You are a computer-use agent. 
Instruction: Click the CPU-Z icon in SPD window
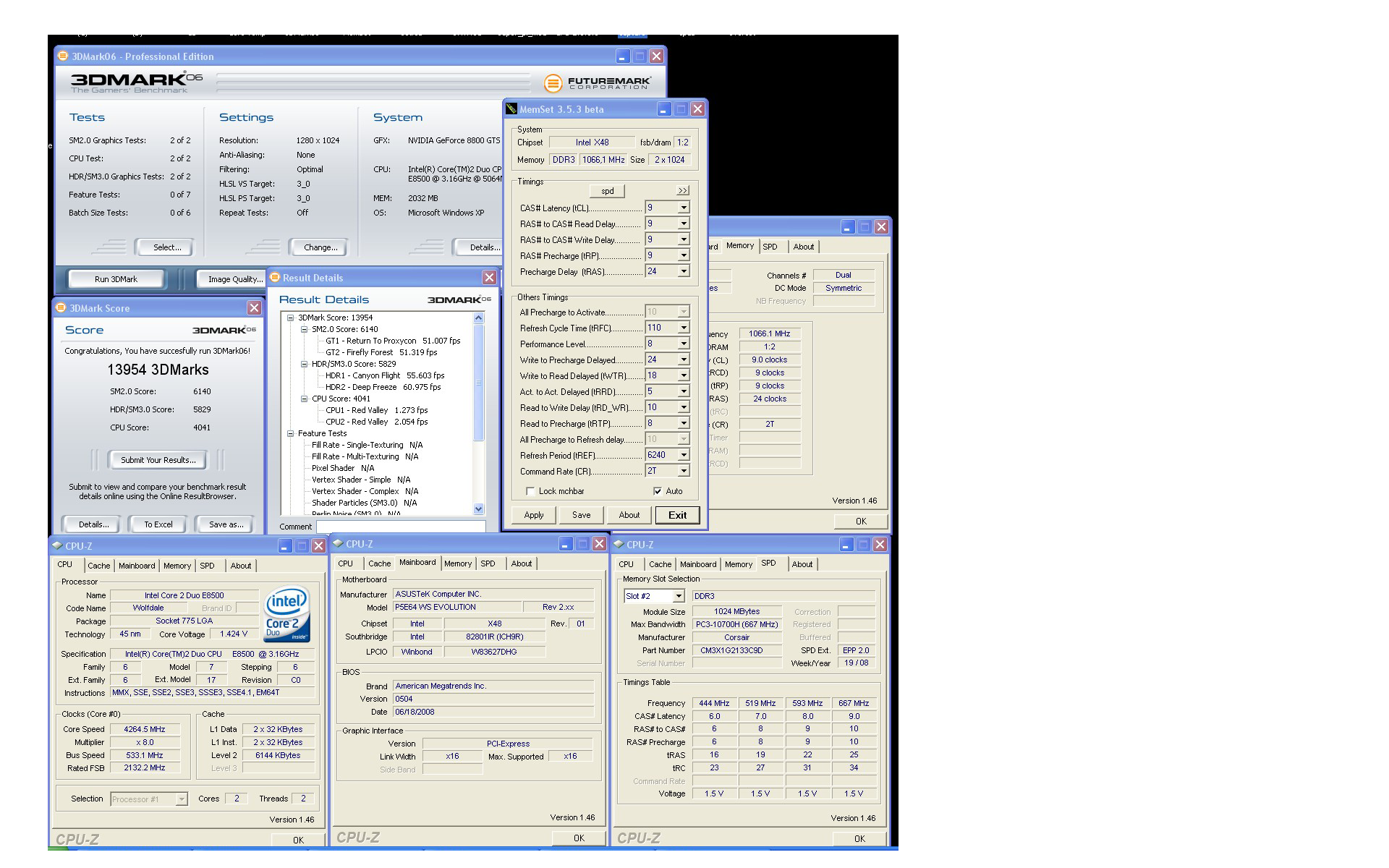pyautogui.click(x=619, y=544)
